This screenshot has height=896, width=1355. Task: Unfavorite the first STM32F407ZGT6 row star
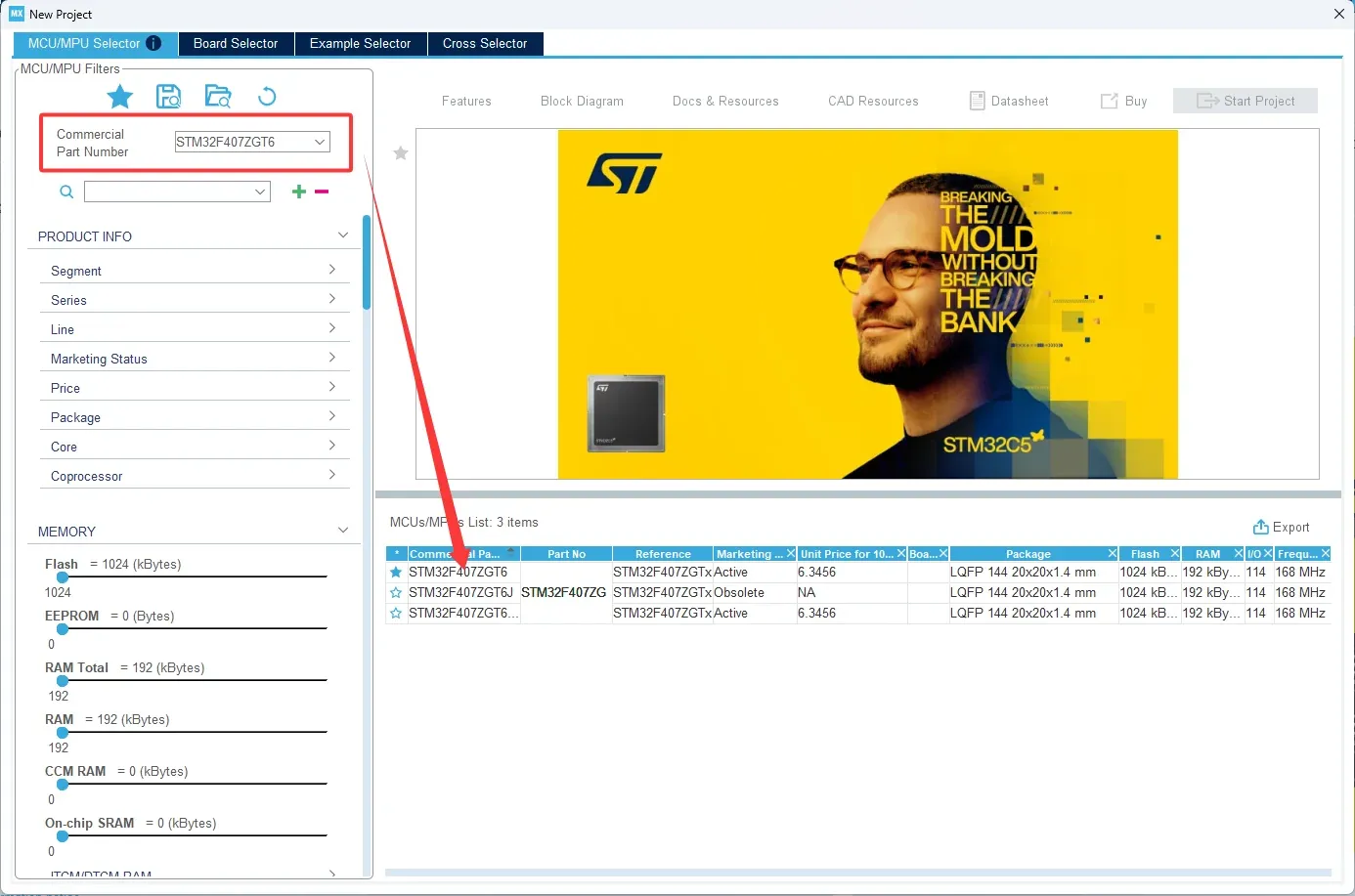pos(396,573)
